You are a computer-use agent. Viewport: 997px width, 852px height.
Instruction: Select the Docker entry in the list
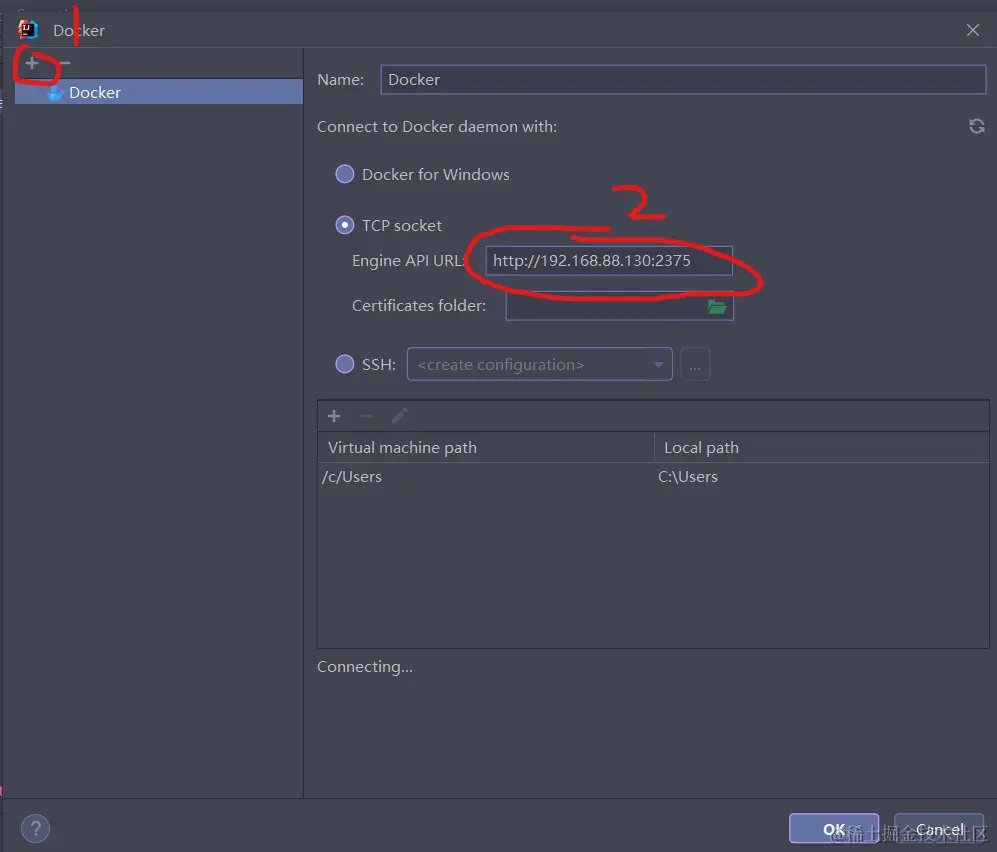point(158,92)
